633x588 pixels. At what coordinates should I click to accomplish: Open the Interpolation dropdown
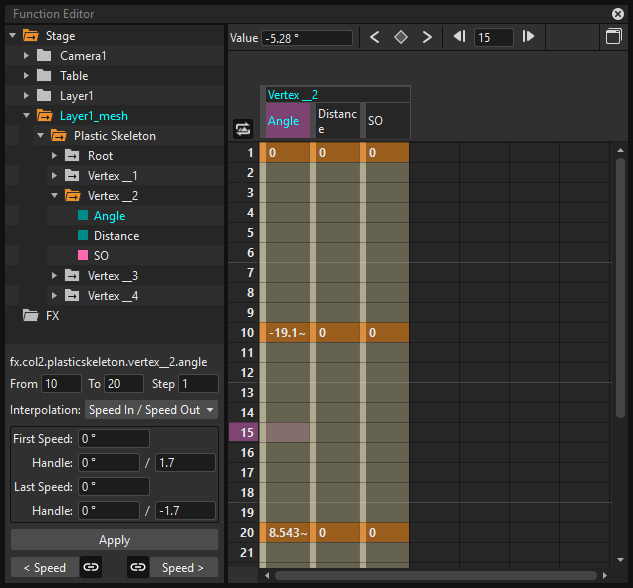coord(151,410)
